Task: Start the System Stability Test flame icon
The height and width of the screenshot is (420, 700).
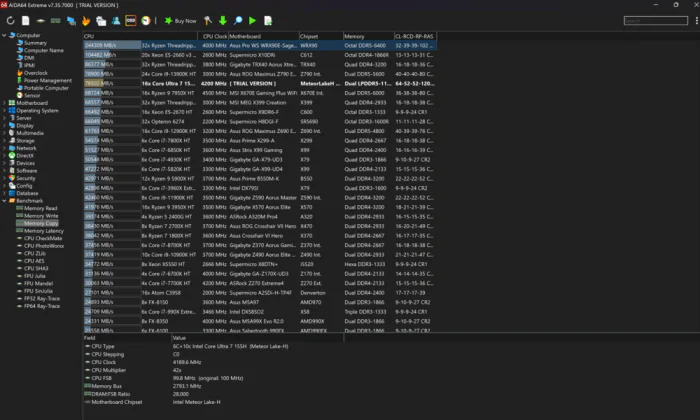Action: tap(86, 21)
